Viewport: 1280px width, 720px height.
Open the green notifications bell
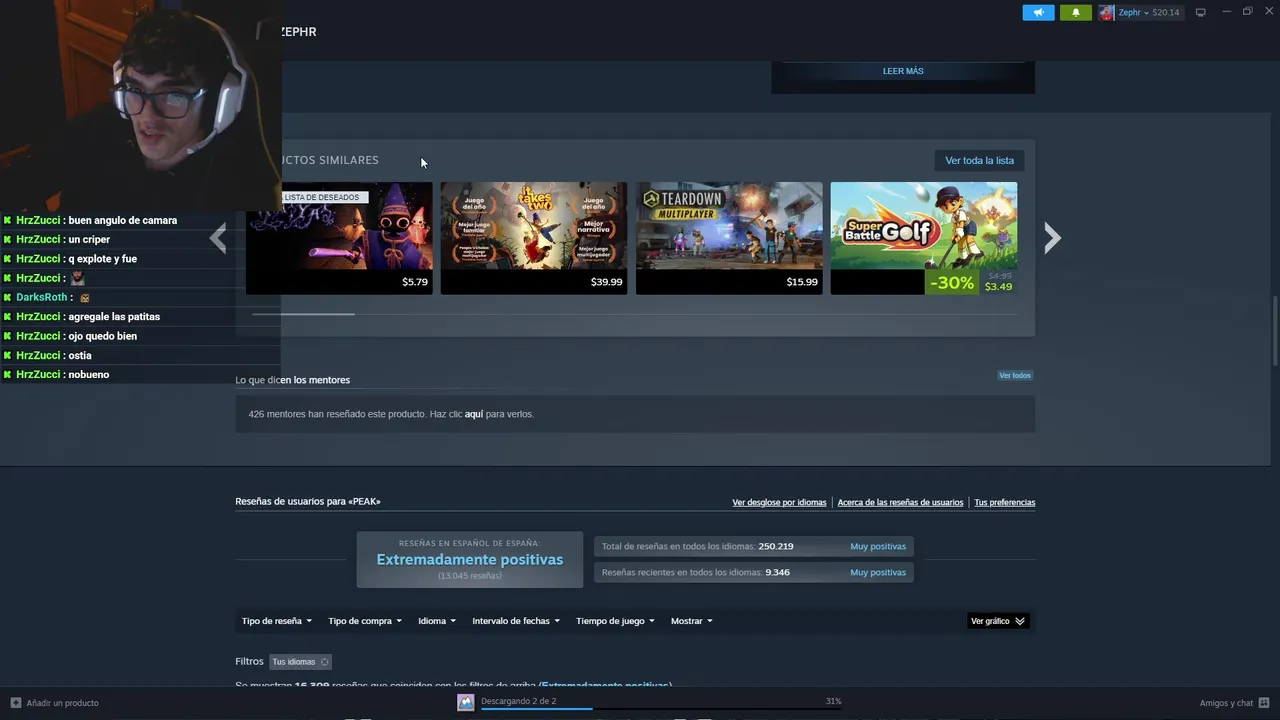[x=1076, y=12]
